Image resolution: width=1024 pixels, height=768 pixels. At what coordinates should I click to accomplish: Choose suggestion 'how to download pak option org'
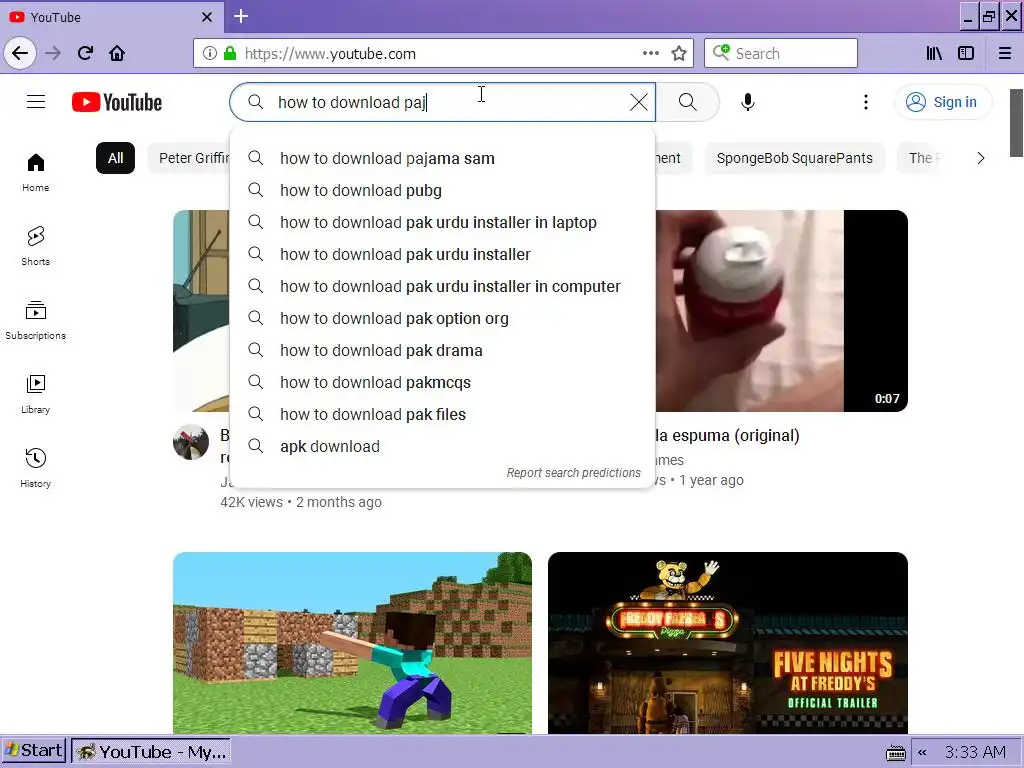[x=443, y=319]
